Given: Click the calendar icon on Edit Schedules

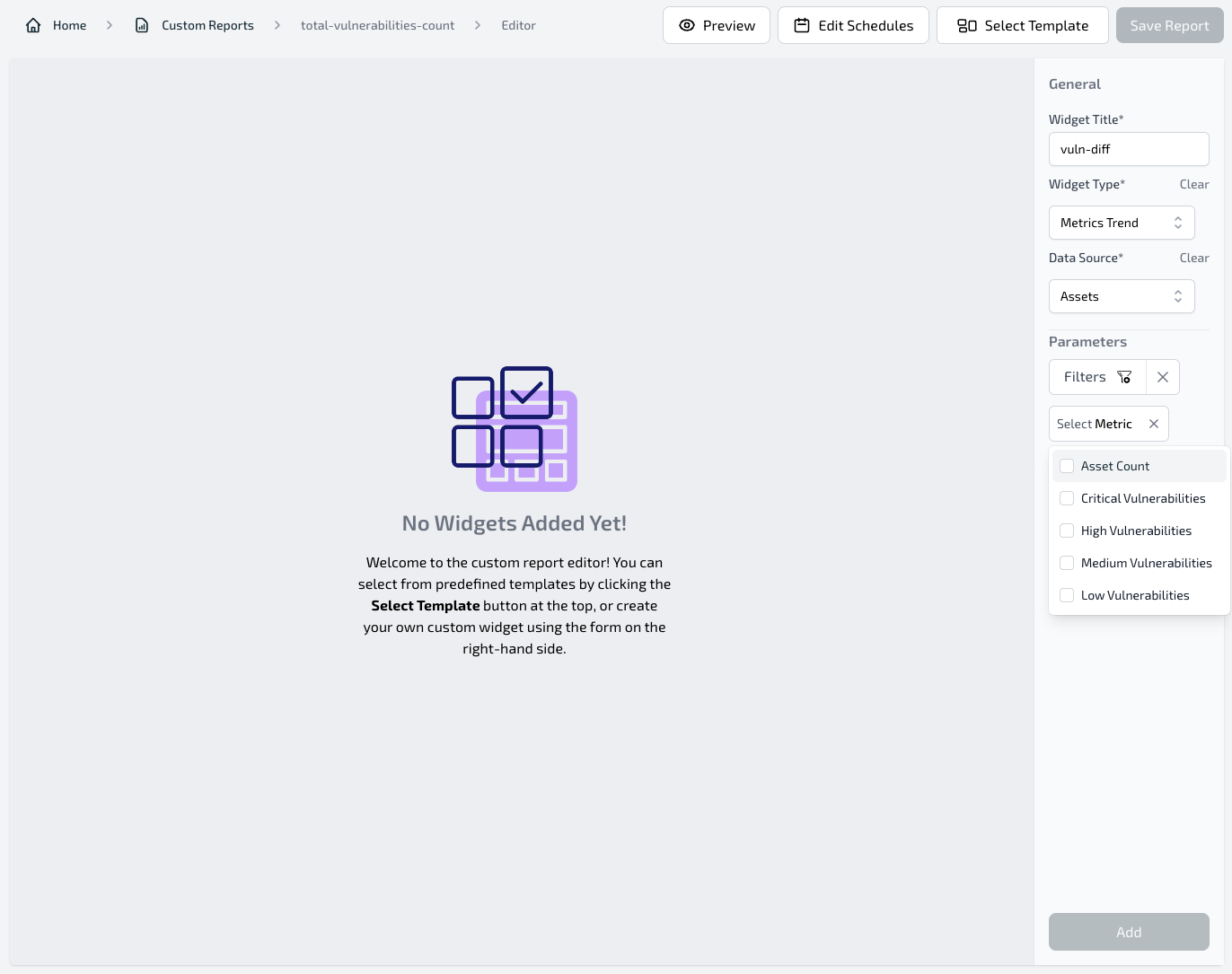Looking at the screenshot, I should (802, 25).
